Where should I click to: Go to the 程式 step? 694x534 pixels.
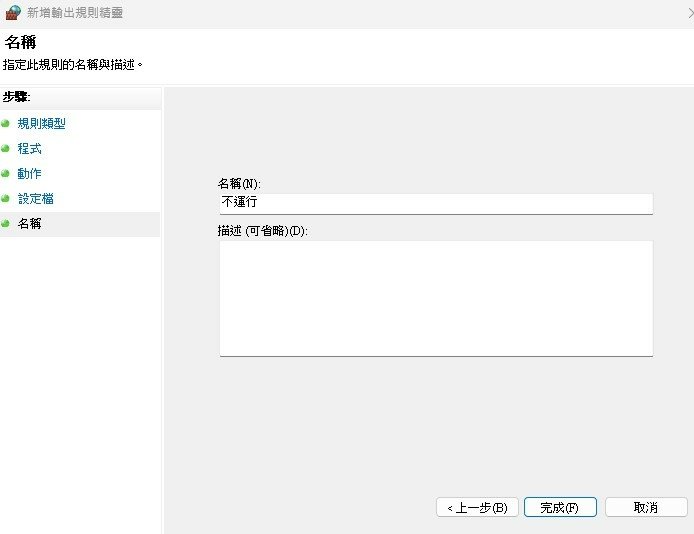(x=29, y=149)
